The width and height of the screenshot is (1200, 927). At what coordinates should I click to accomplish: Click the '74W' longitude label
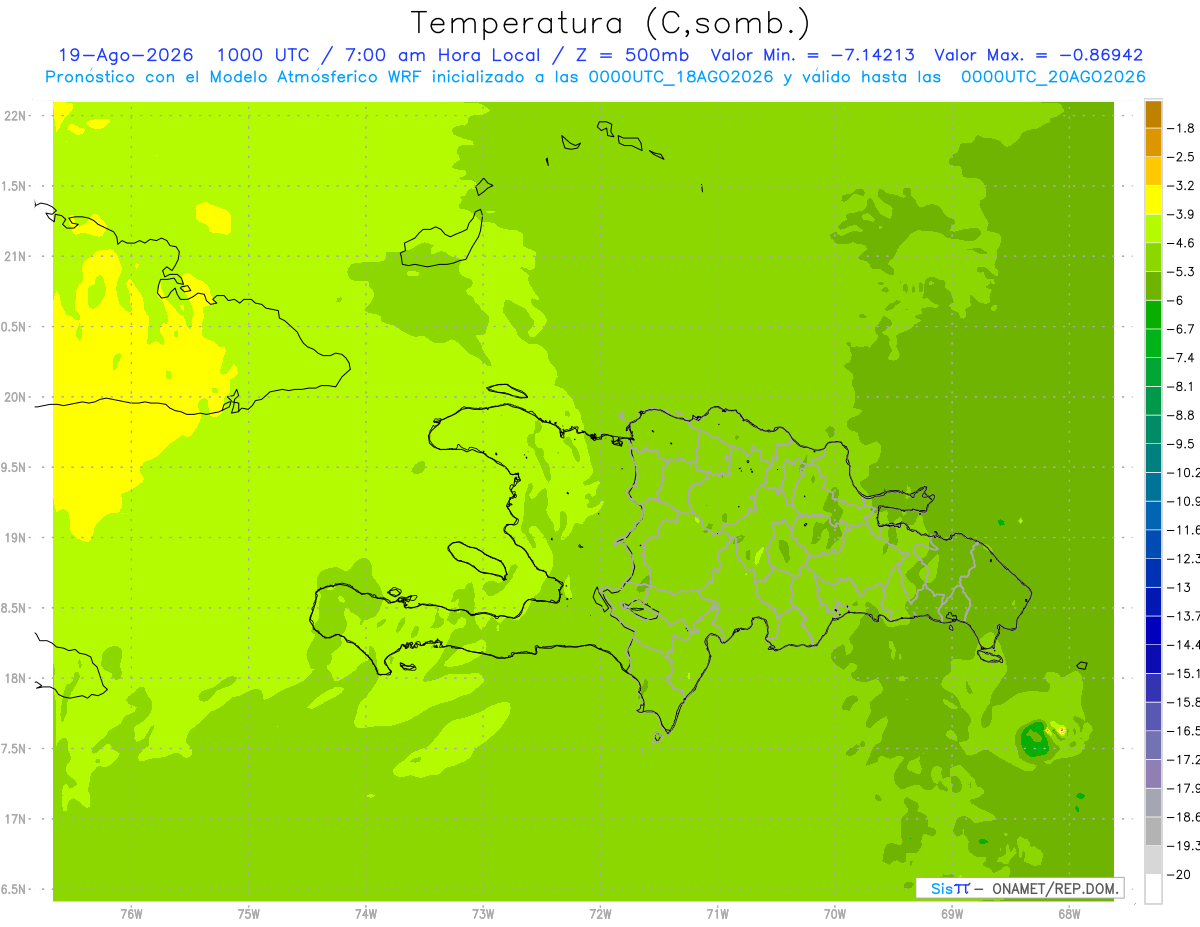365,914
